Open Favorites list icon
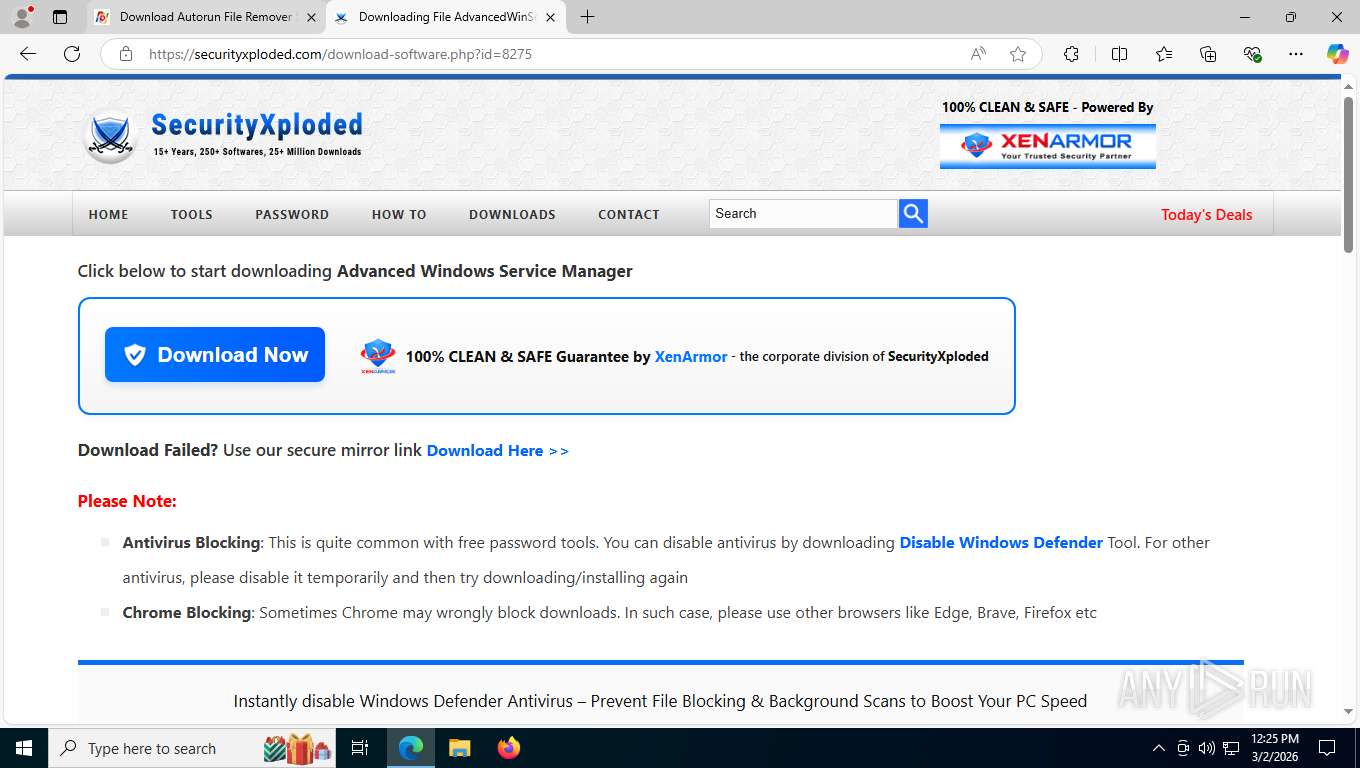The height and width of the screenshot is (768, 1360). tap(1164, 54)
